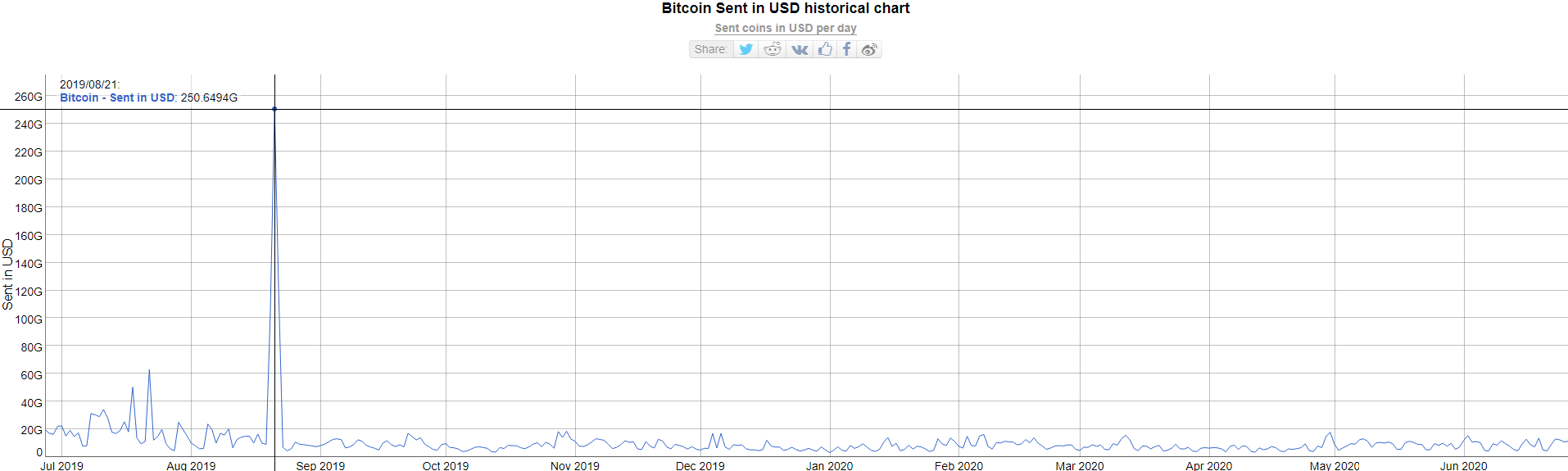Click the chart title 'Bitcoin Sent in USD historical chart'
The height and width of the screenshot is (471, 1568).
(x=785, y=8)
